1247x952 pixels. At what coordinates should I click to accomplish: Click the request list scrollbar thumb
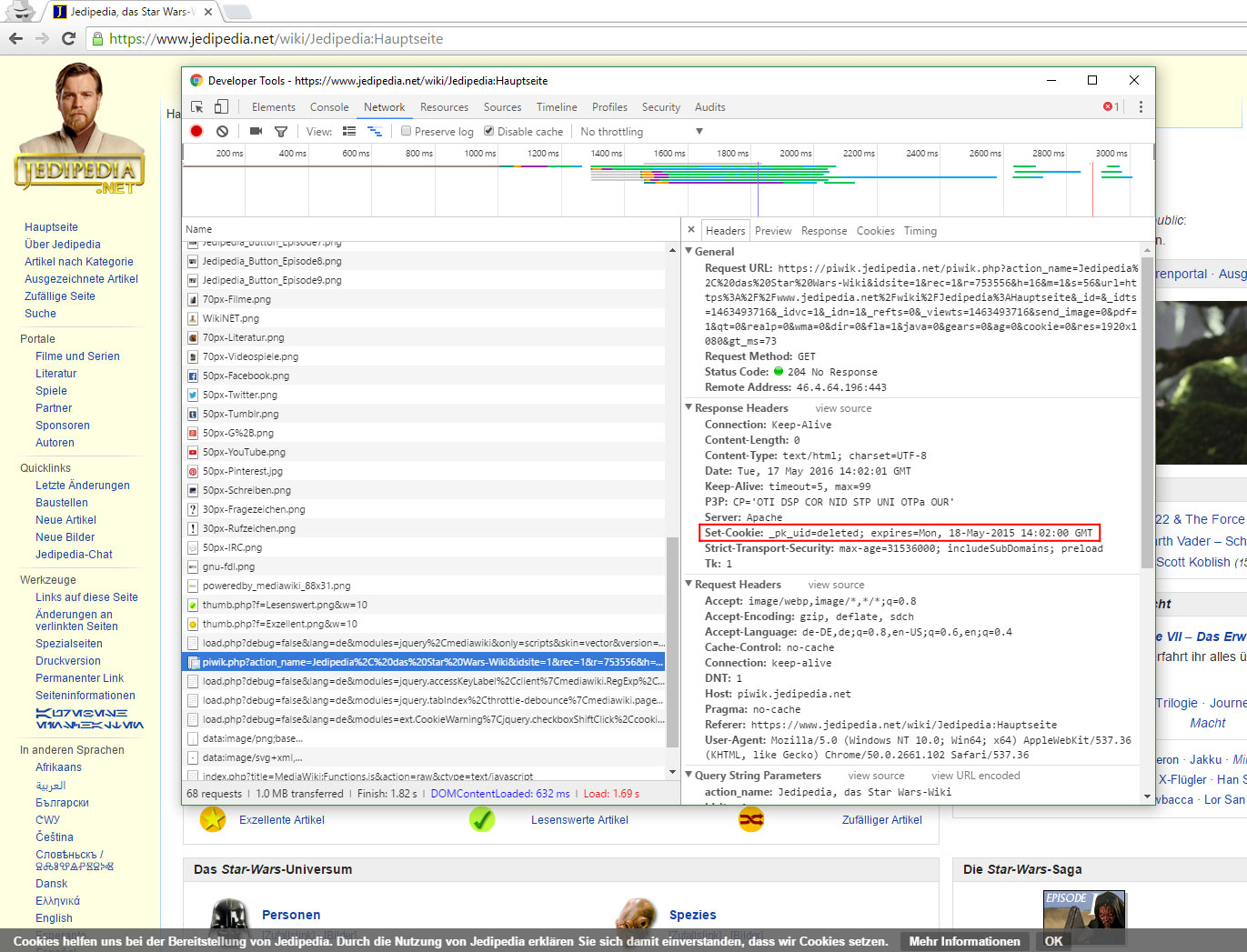click(x=672, y=641)
